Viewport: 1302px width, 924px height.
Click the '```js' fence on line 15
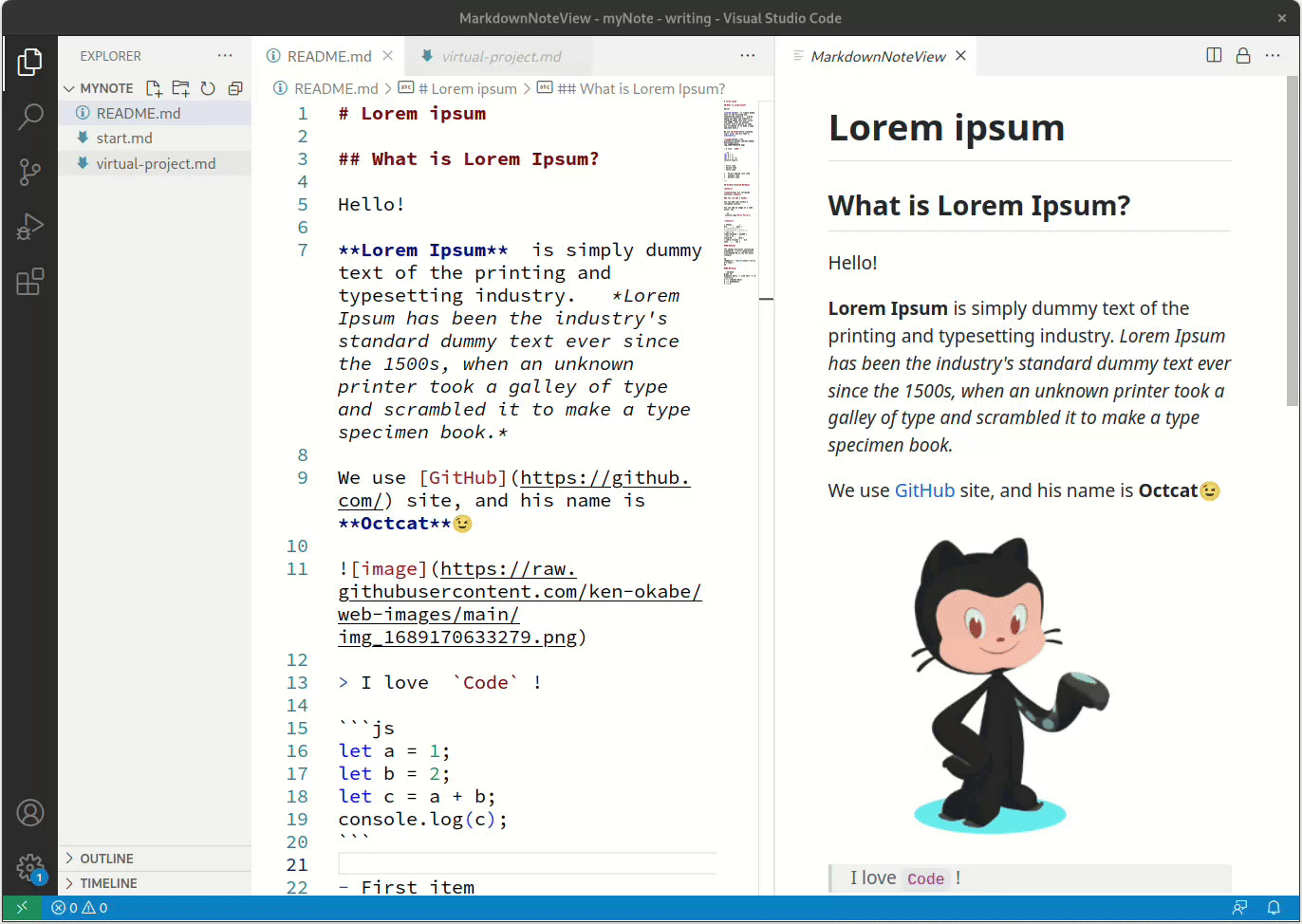click(366, 729)
